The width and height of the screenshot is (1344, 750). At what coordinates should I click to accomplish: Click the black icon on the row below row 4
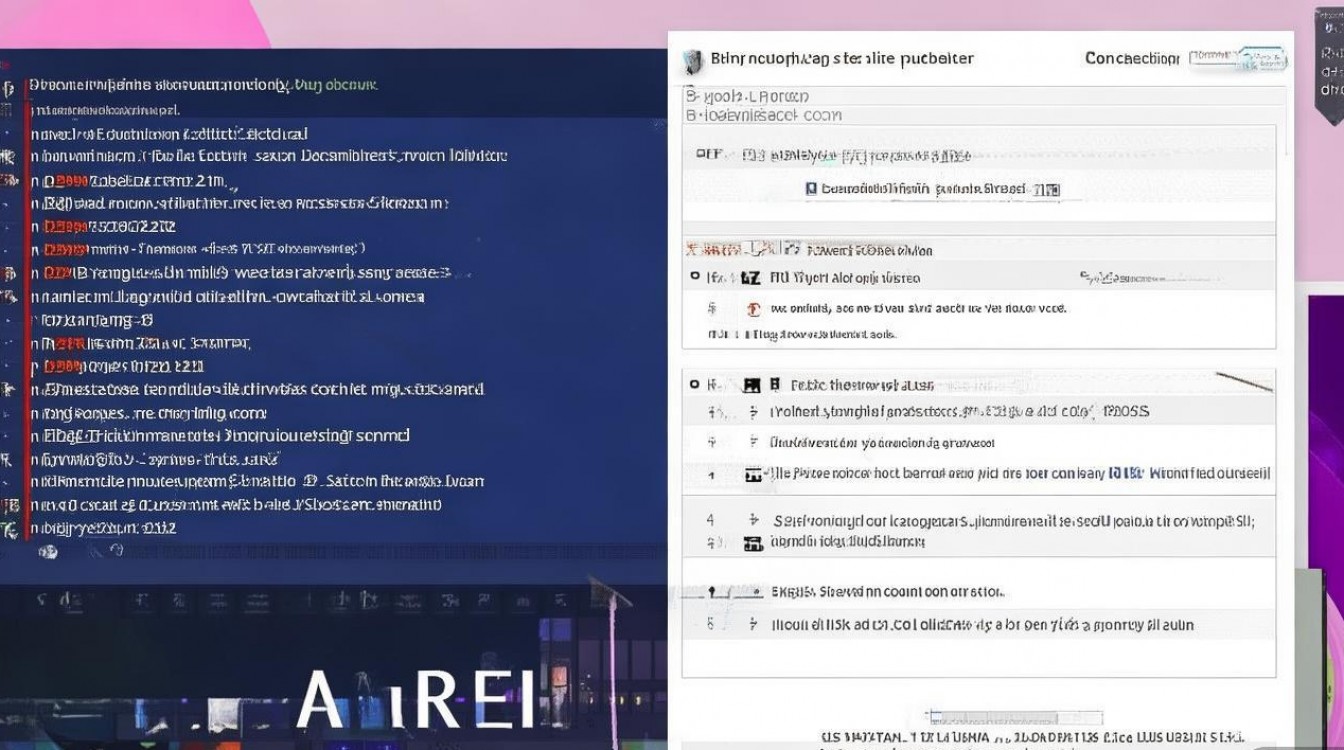point(753,544)
